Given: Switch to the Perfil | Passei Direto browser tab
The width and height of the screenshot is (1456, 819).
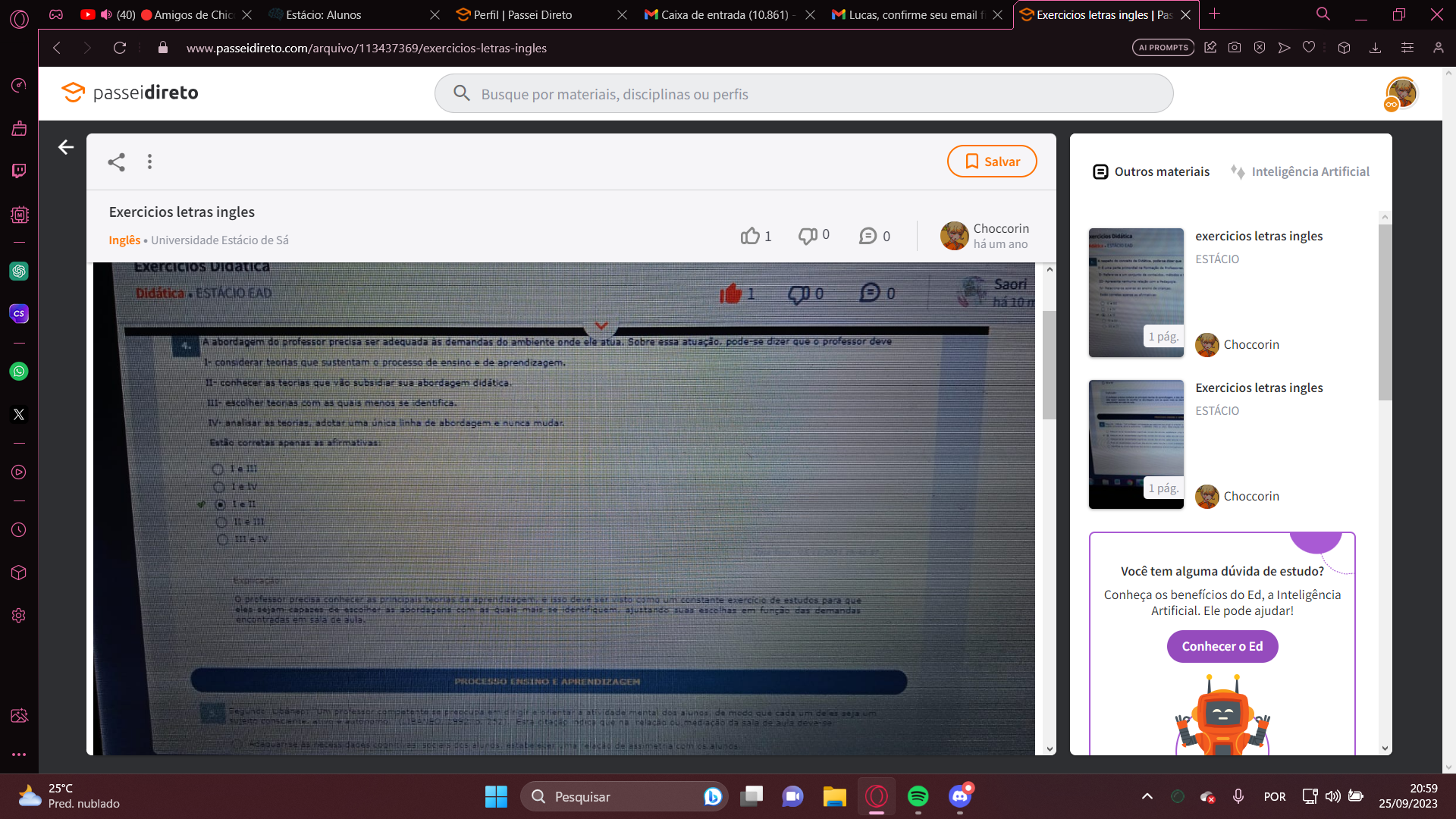Looking at the screenshot, I should tap(522, 14).
